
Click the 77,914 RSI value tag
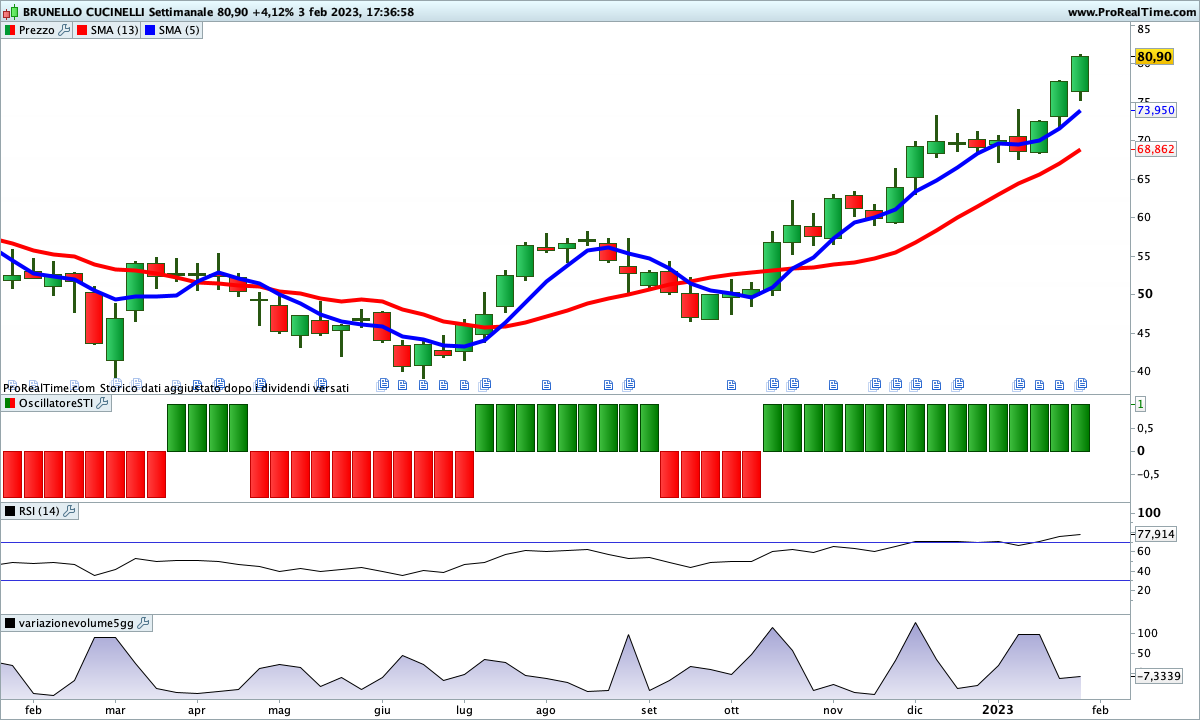(x=1156, y=534)
